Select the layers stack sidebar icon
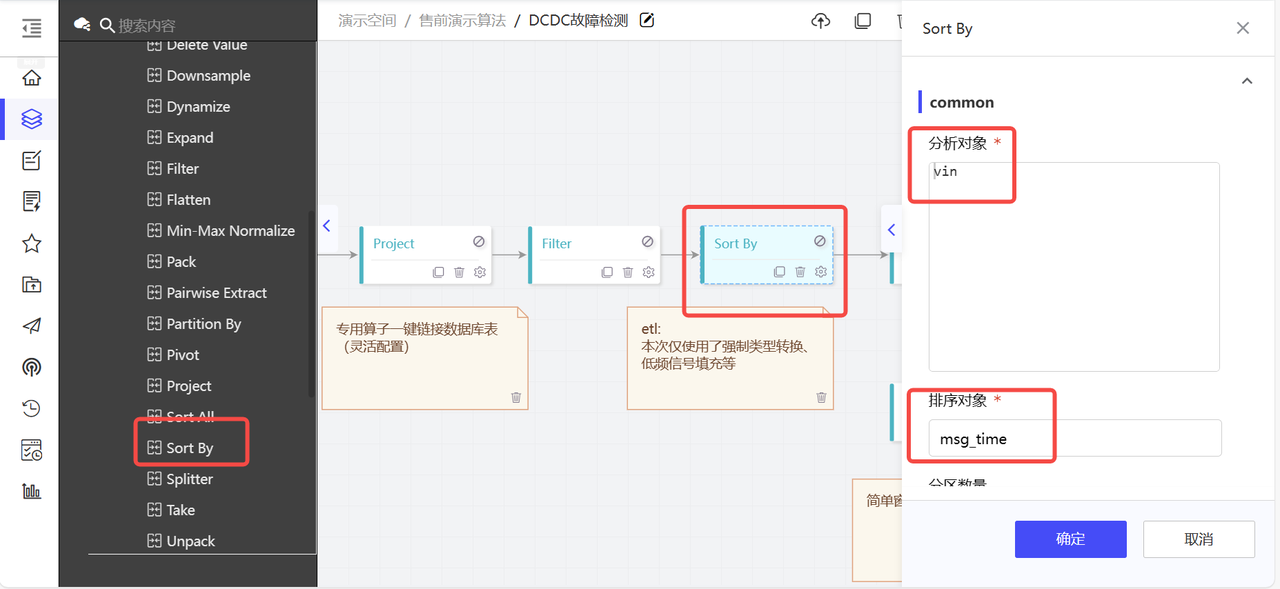 point(32,119)
